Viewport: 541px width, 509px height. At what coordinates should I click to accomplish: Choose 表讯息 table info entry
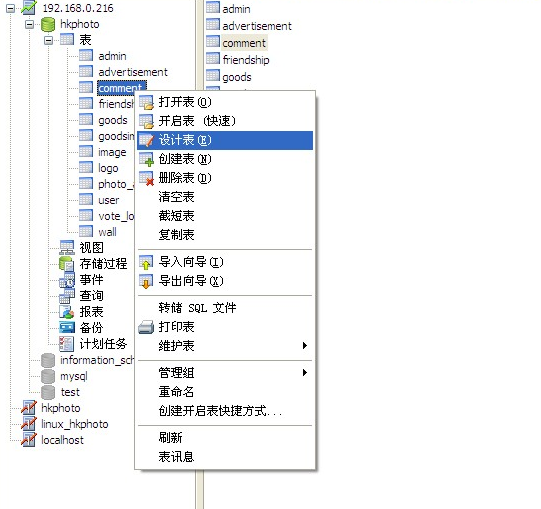point(225,457)
